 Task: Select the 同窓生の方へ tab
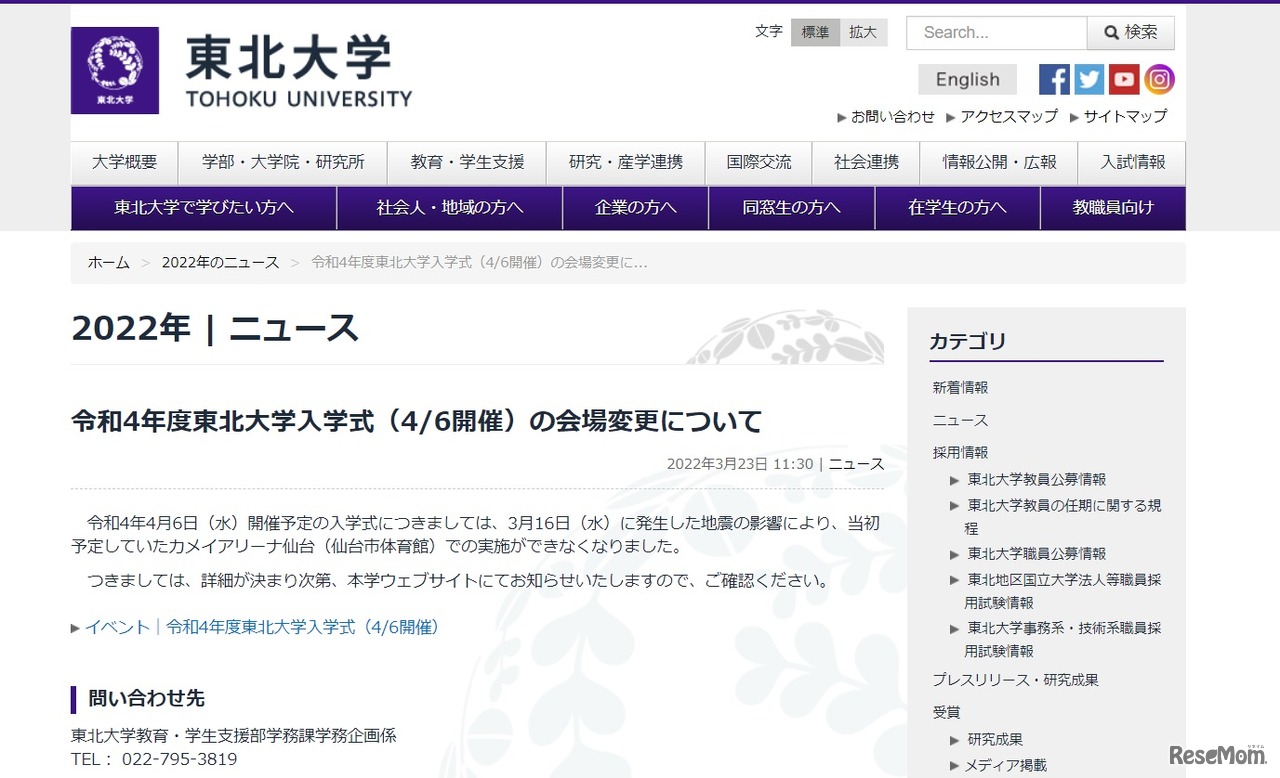point(792,208)
